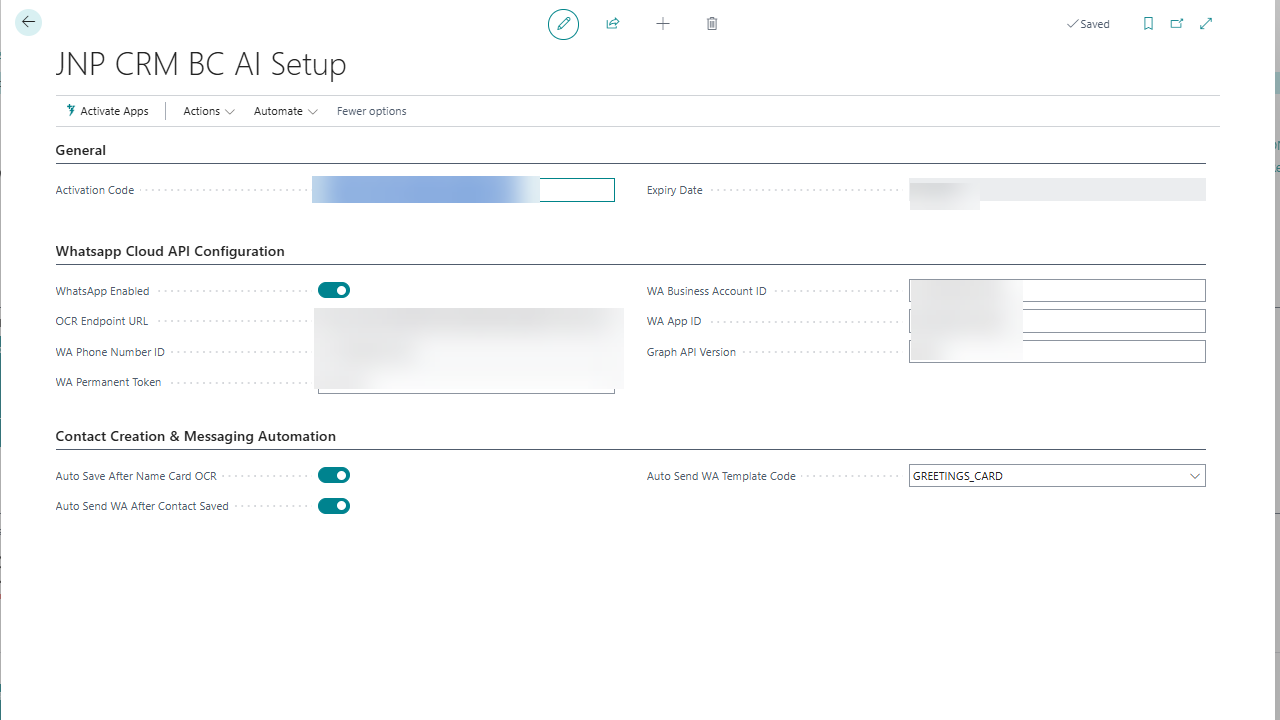This screenshot has height=720, width=1280.
Task: Open the Automate menu
Action: 286,111
